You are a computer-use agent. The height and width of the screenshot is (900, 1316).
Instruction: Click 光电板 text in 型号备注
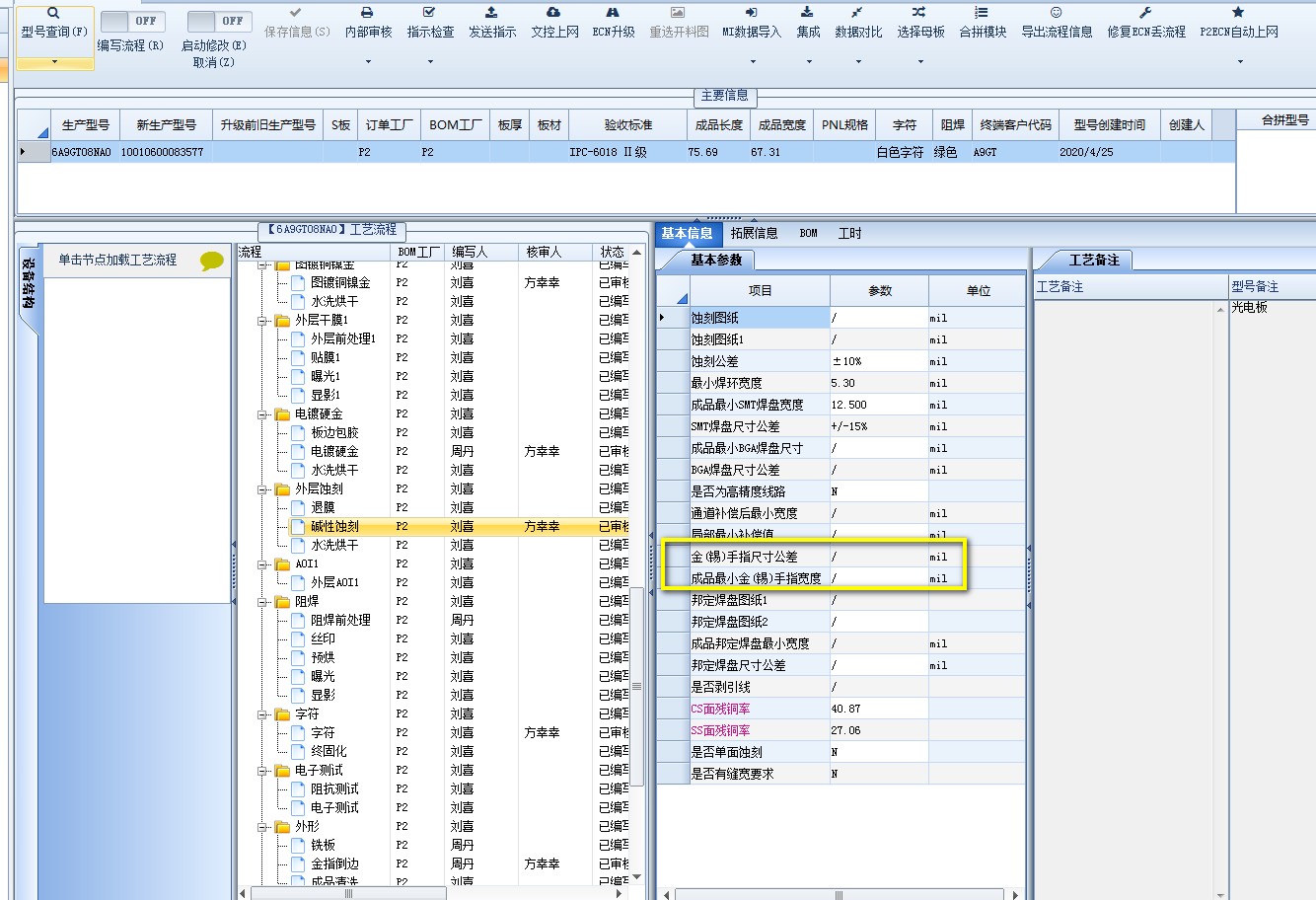pos(1250,308)
